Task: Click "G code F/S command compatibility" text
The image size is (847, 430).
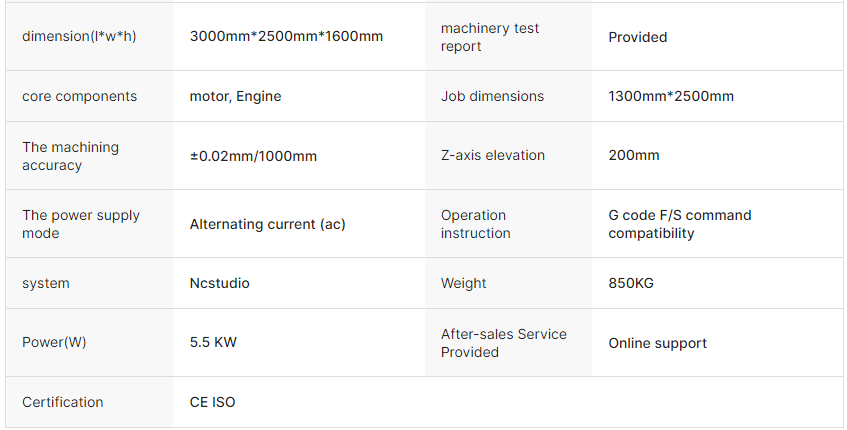Action: tap(679, 224)
